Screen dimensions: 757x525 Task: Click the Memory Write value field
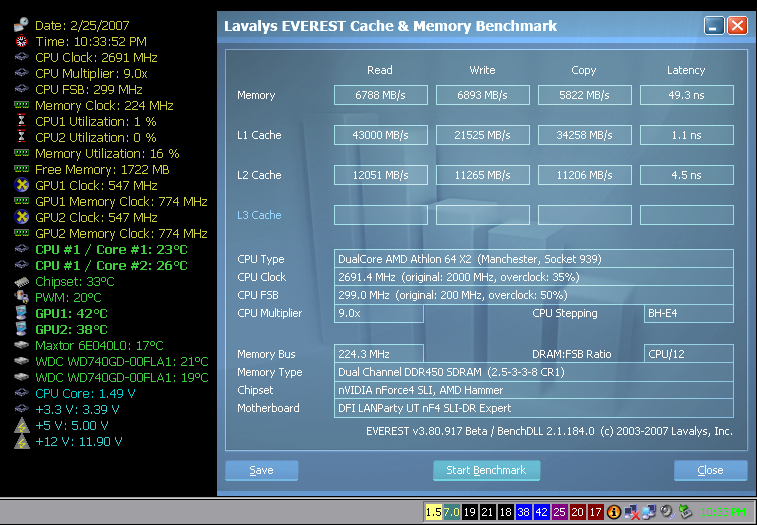[482, 95]
